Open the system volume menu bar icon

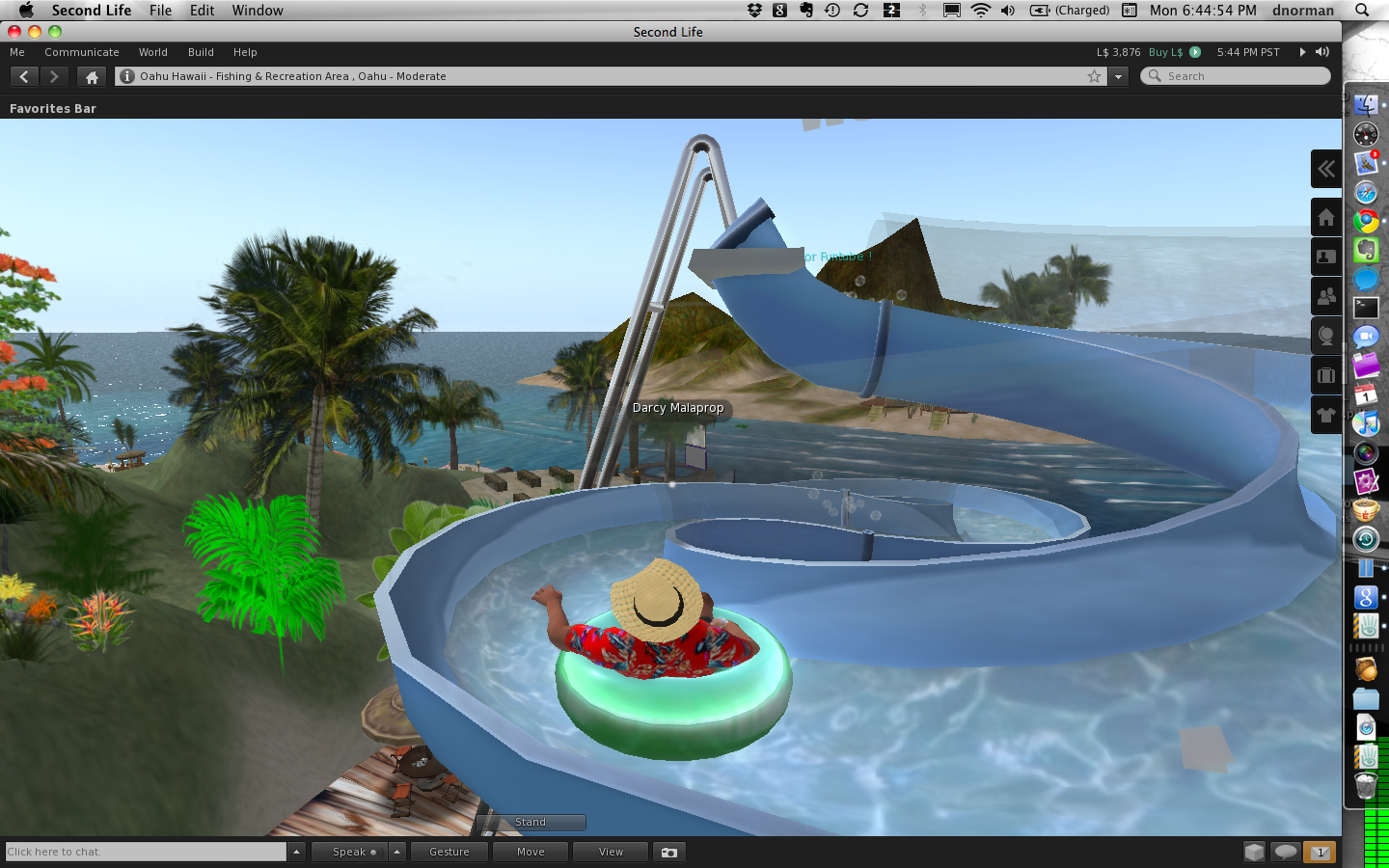[x=1008, y=11]
